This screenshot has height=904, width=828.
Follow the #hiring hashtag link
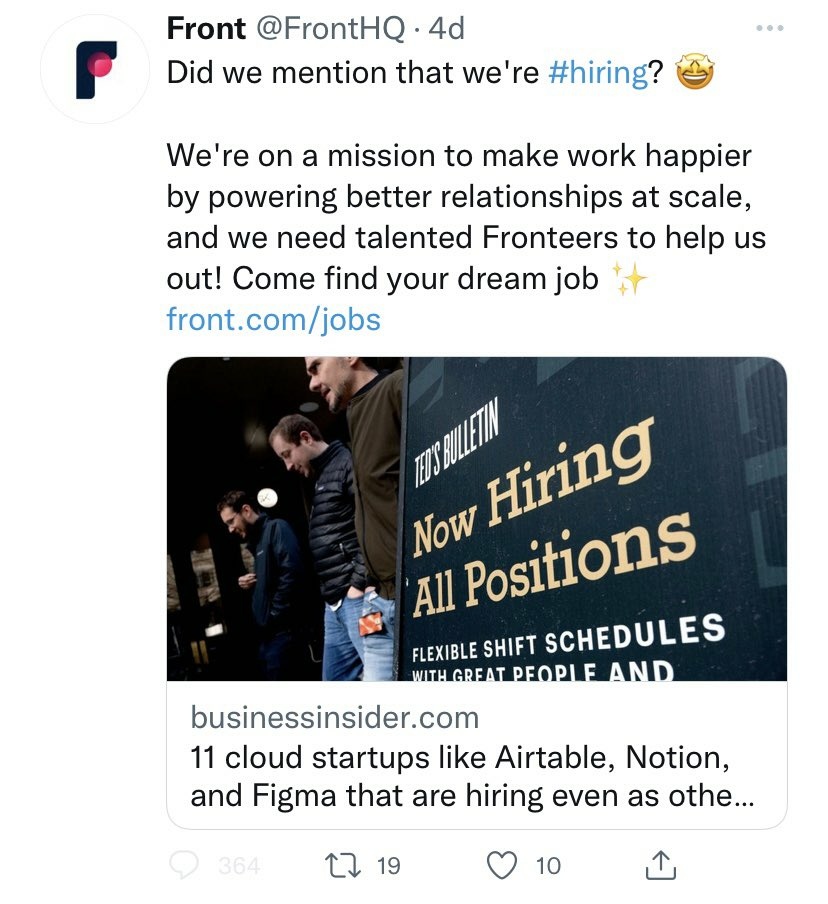pyautogui.click(x=599, y=74)
